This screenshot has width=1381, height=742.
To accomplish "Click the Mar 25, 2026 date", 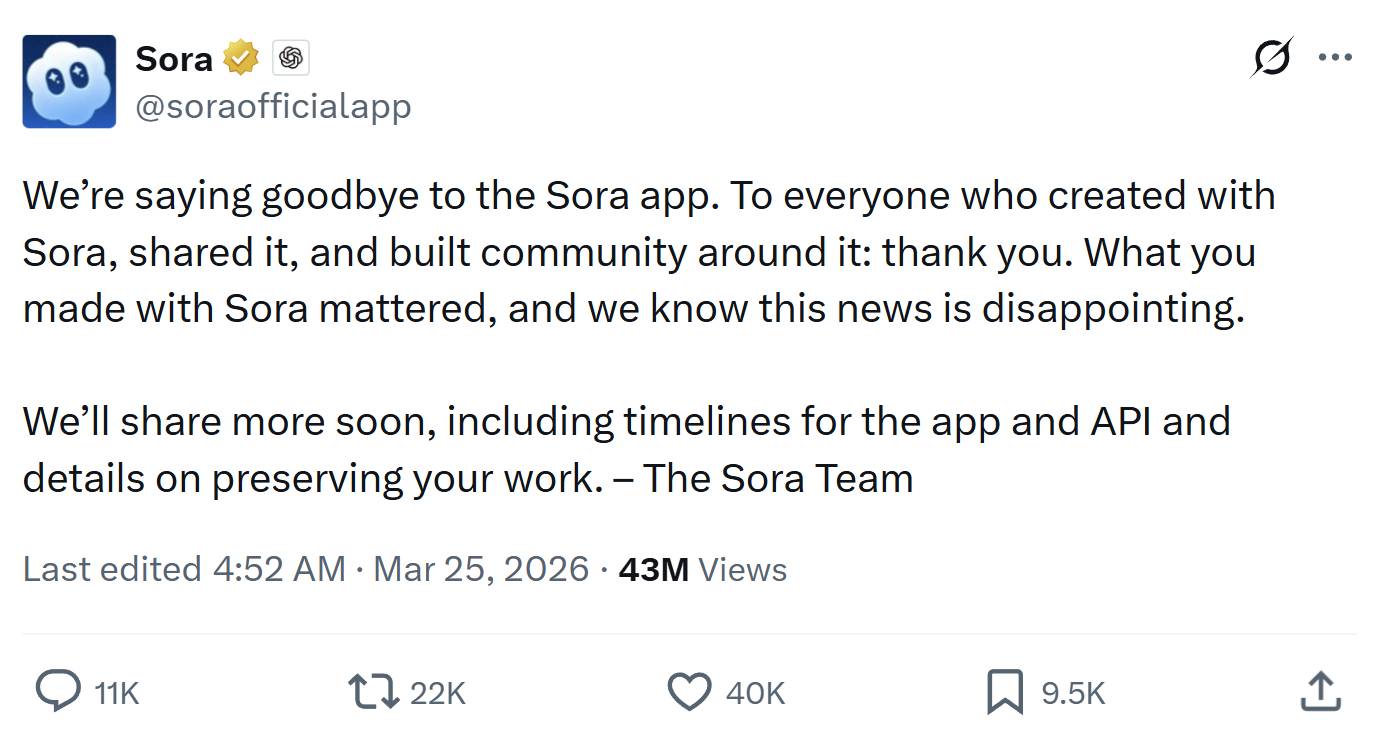I will point(481,569).
